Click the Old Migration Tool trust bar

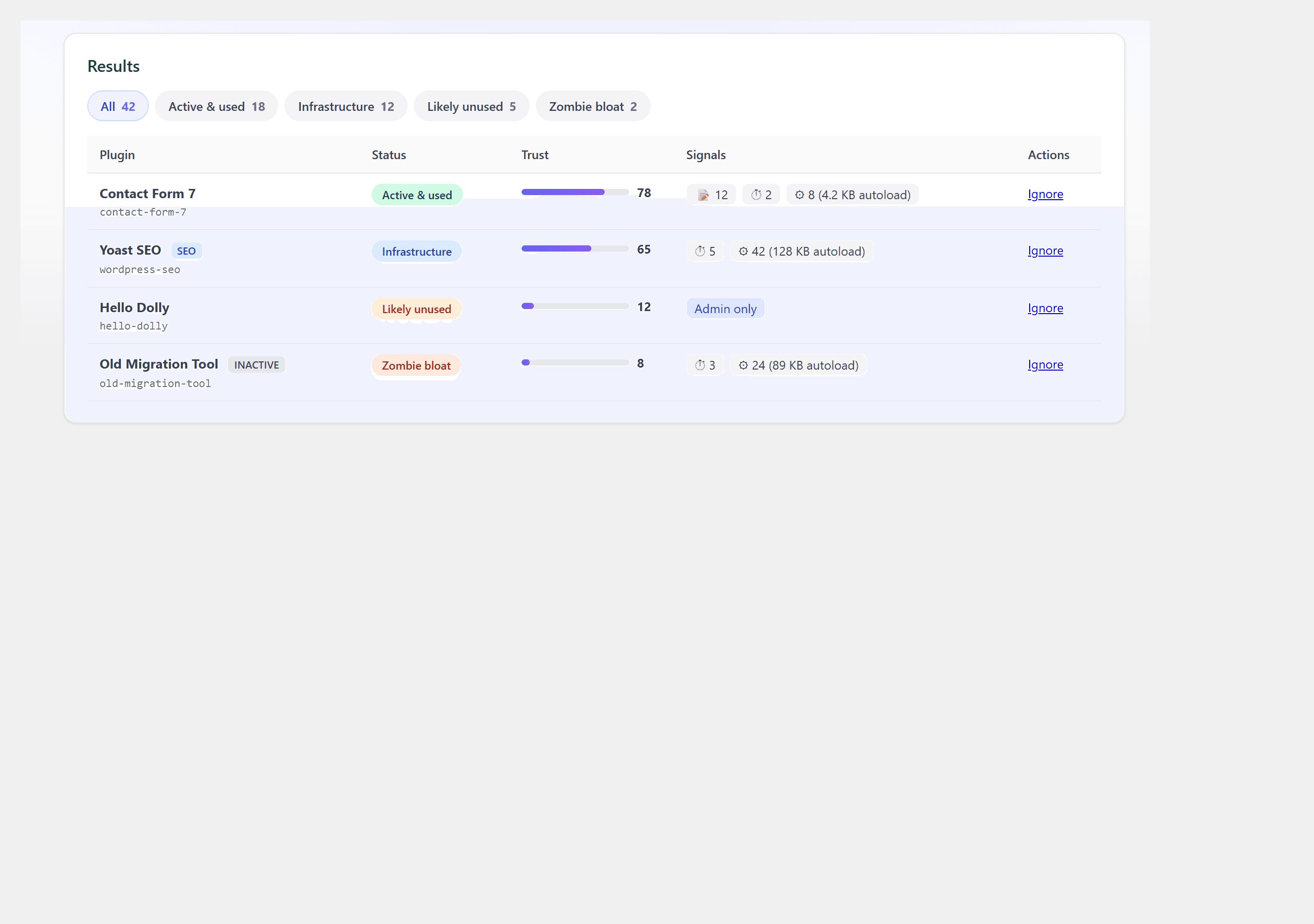pos(574,363)
